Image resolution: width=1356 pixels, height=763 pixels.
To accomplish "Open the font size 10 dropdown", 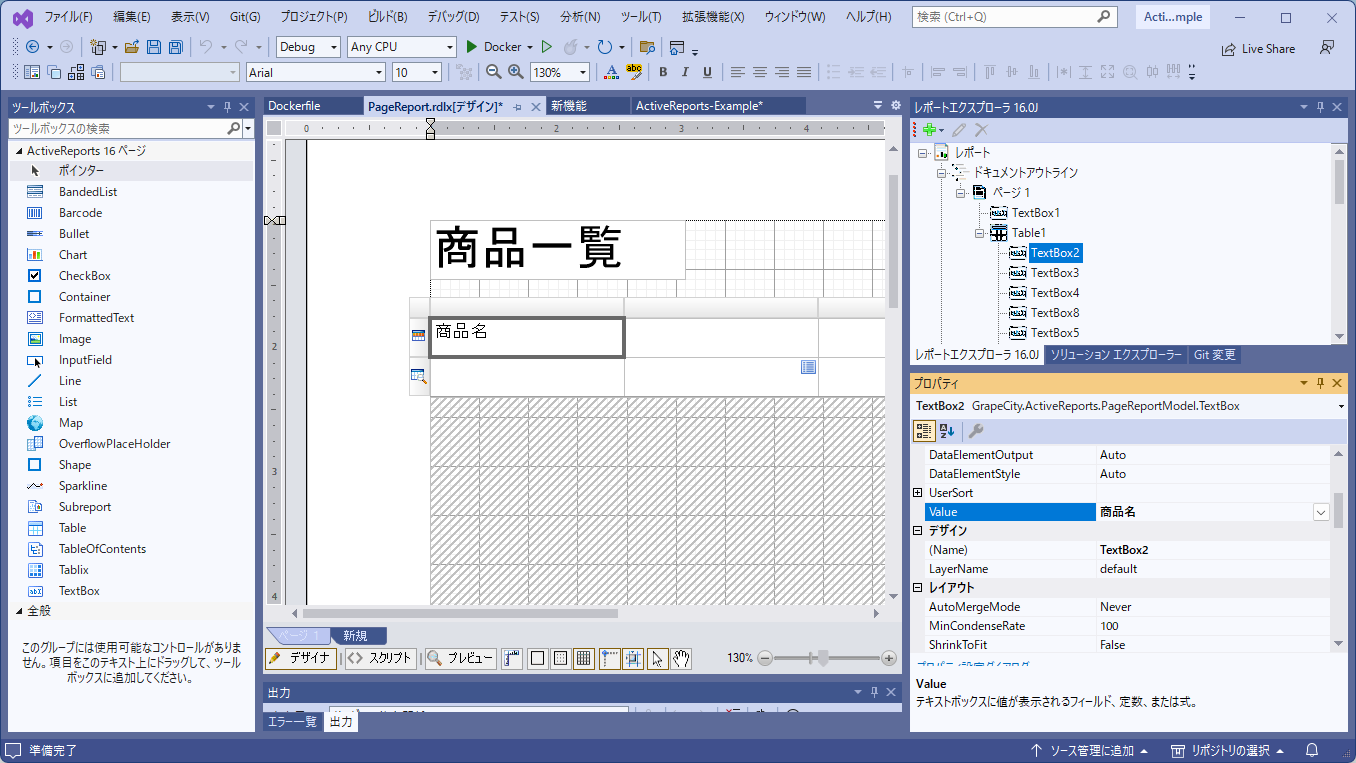I will point(417,72).
